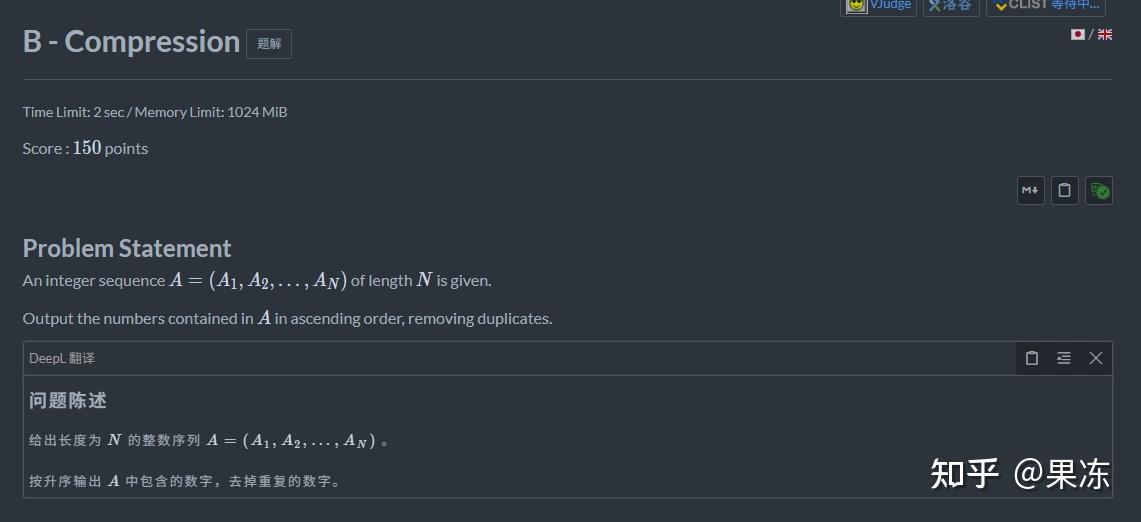Viewport: 1141px width, 522px height.
Task: Click the 问题陈述 translated heading
Action: 68,400
